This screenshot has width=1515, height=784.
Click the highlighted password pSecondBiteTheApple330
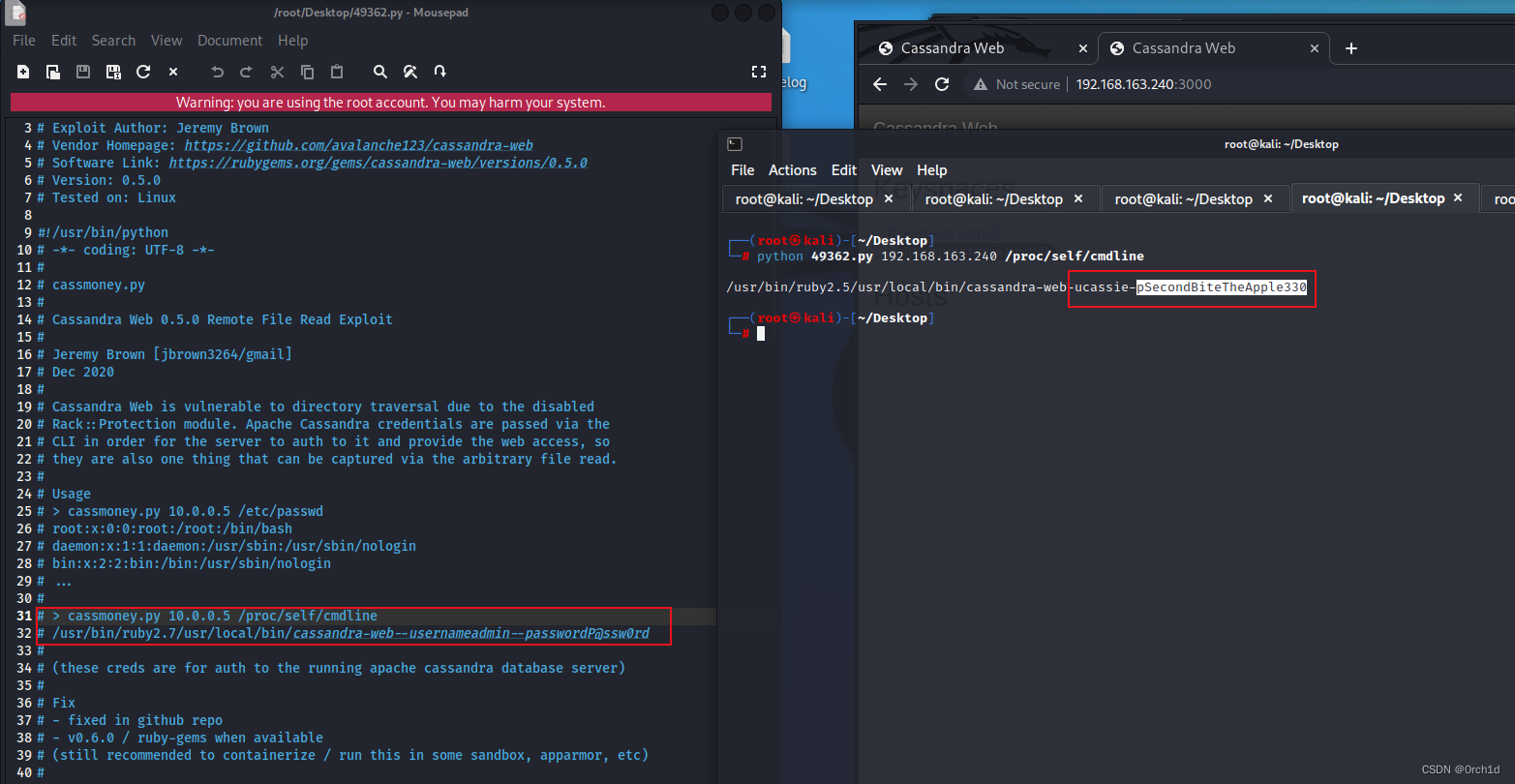1222,287
